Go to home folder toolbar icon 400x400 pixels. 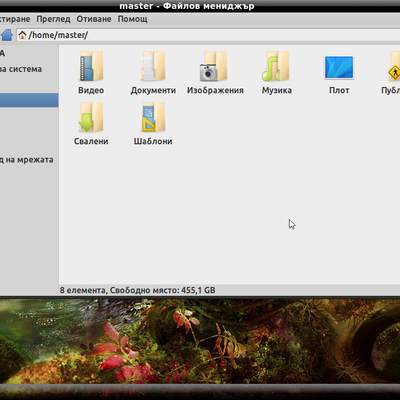click(x=6, y=35)
